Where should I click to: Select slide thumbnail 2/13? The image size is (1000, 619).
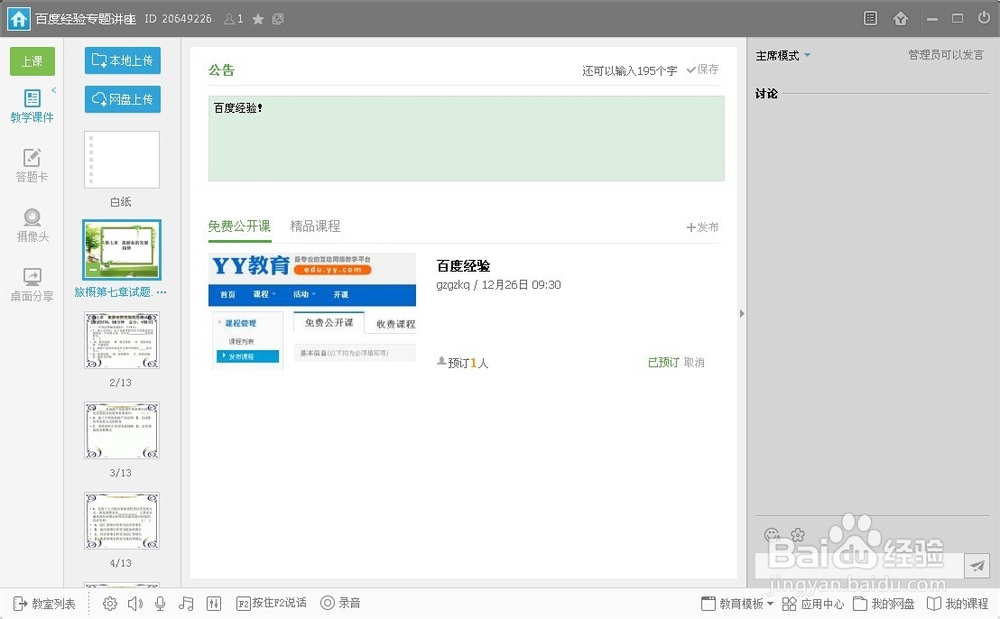pyautogui.click(x=122, y=340)
